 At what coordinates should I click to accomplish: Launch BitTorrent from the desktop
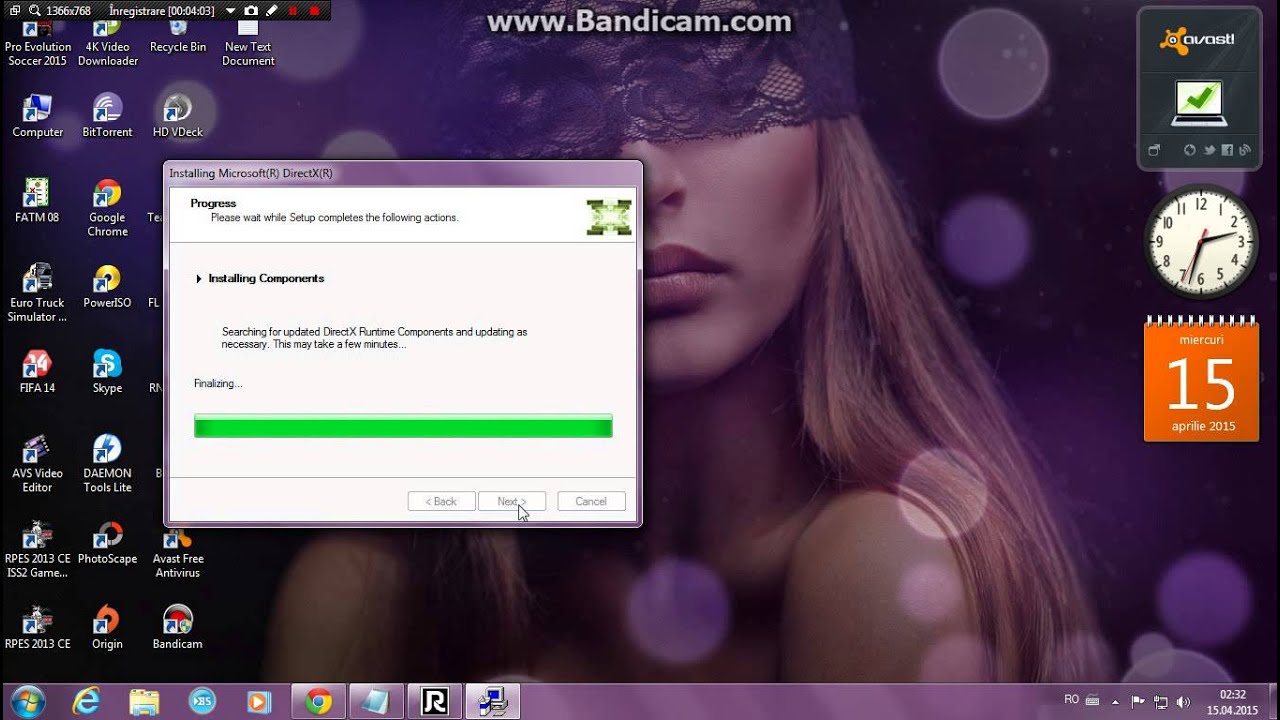pyautogui.click(x=107, y=116)
